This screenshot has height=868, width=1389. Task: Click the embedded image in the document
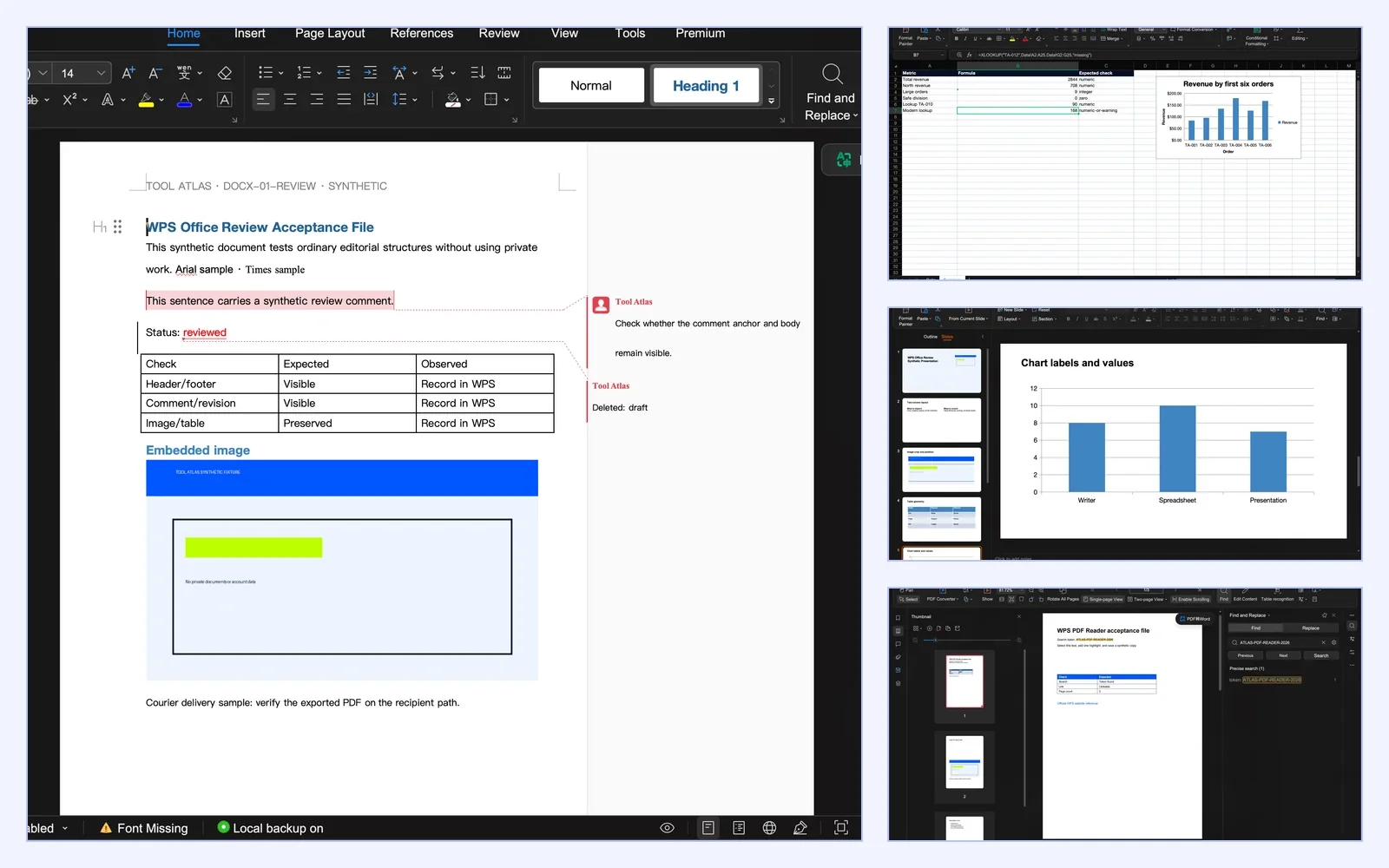tap(342, 569)
